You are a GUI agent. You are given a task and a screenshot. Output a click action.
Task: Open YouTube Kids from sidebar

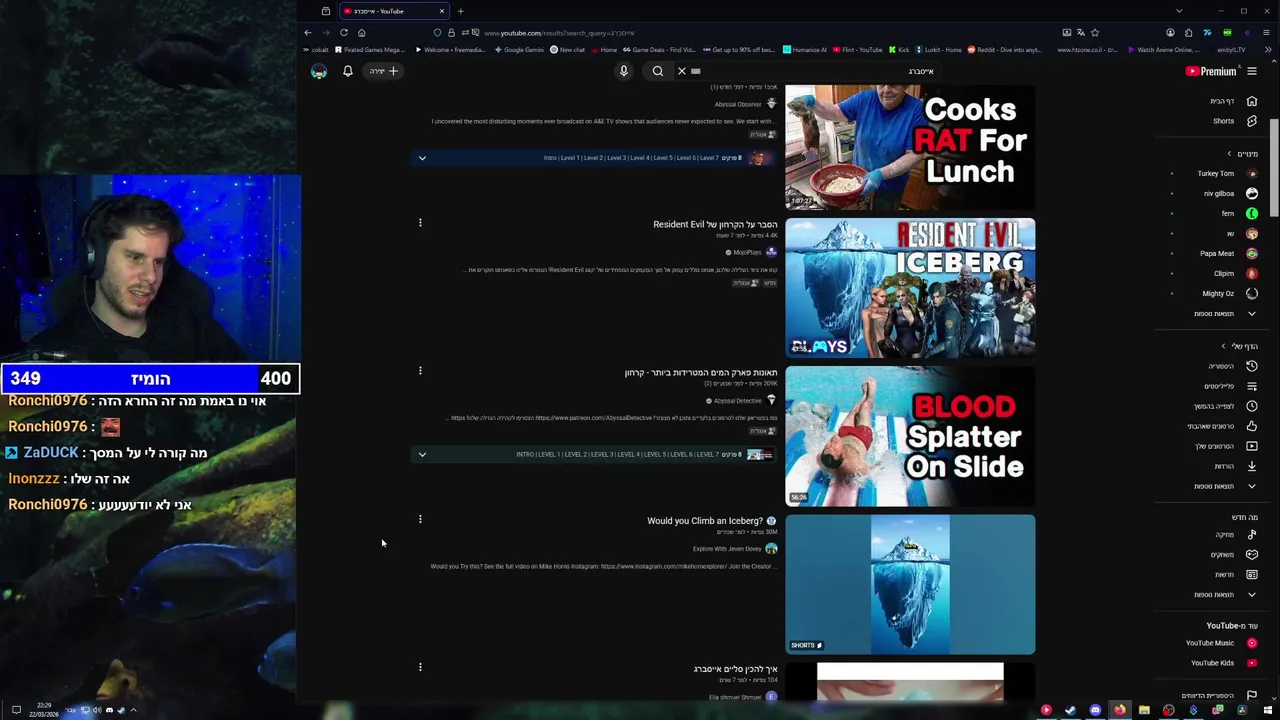coord(1252,662)
